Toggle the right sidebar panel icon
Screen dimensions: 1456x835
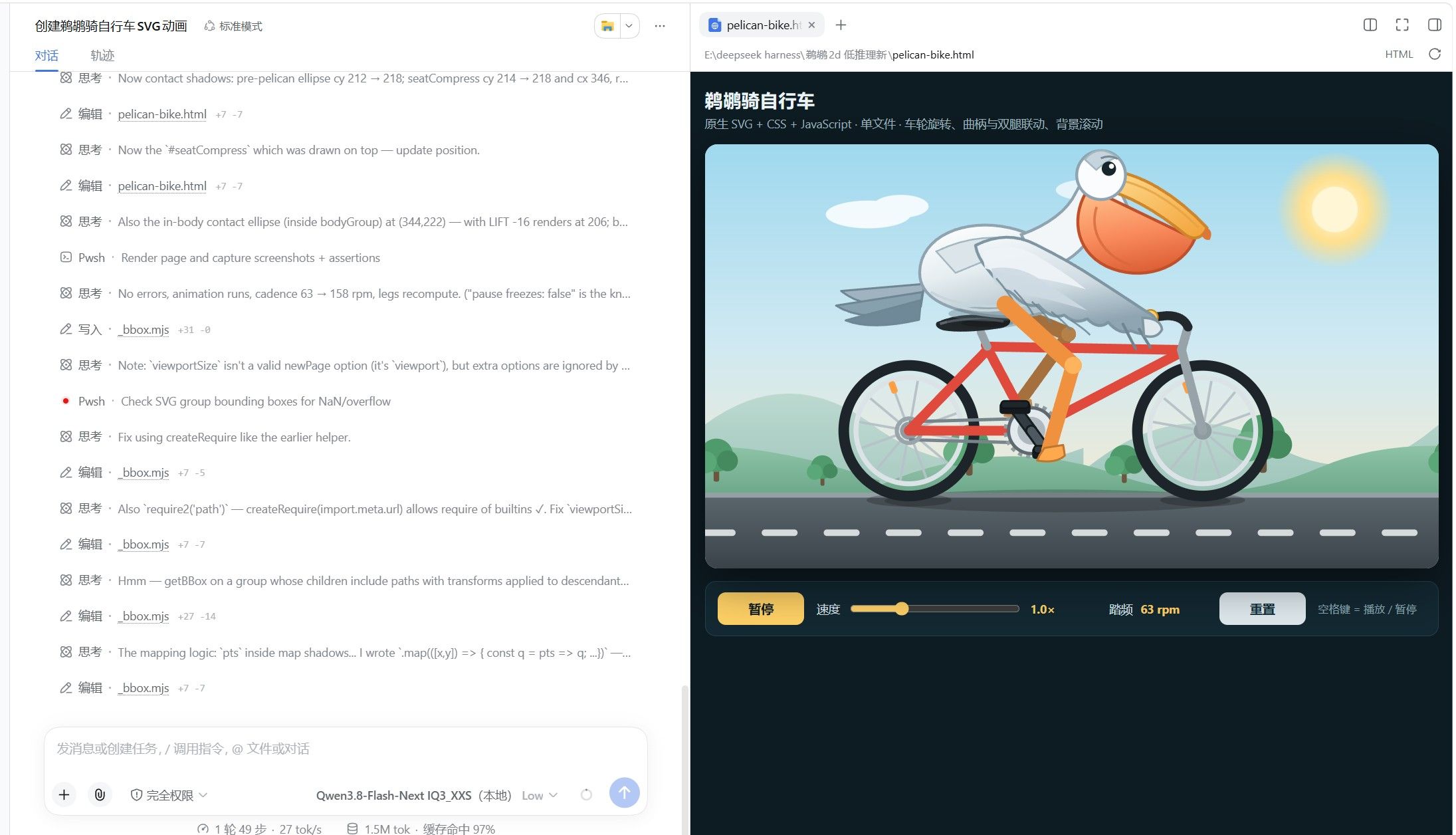click(1435, 25)
